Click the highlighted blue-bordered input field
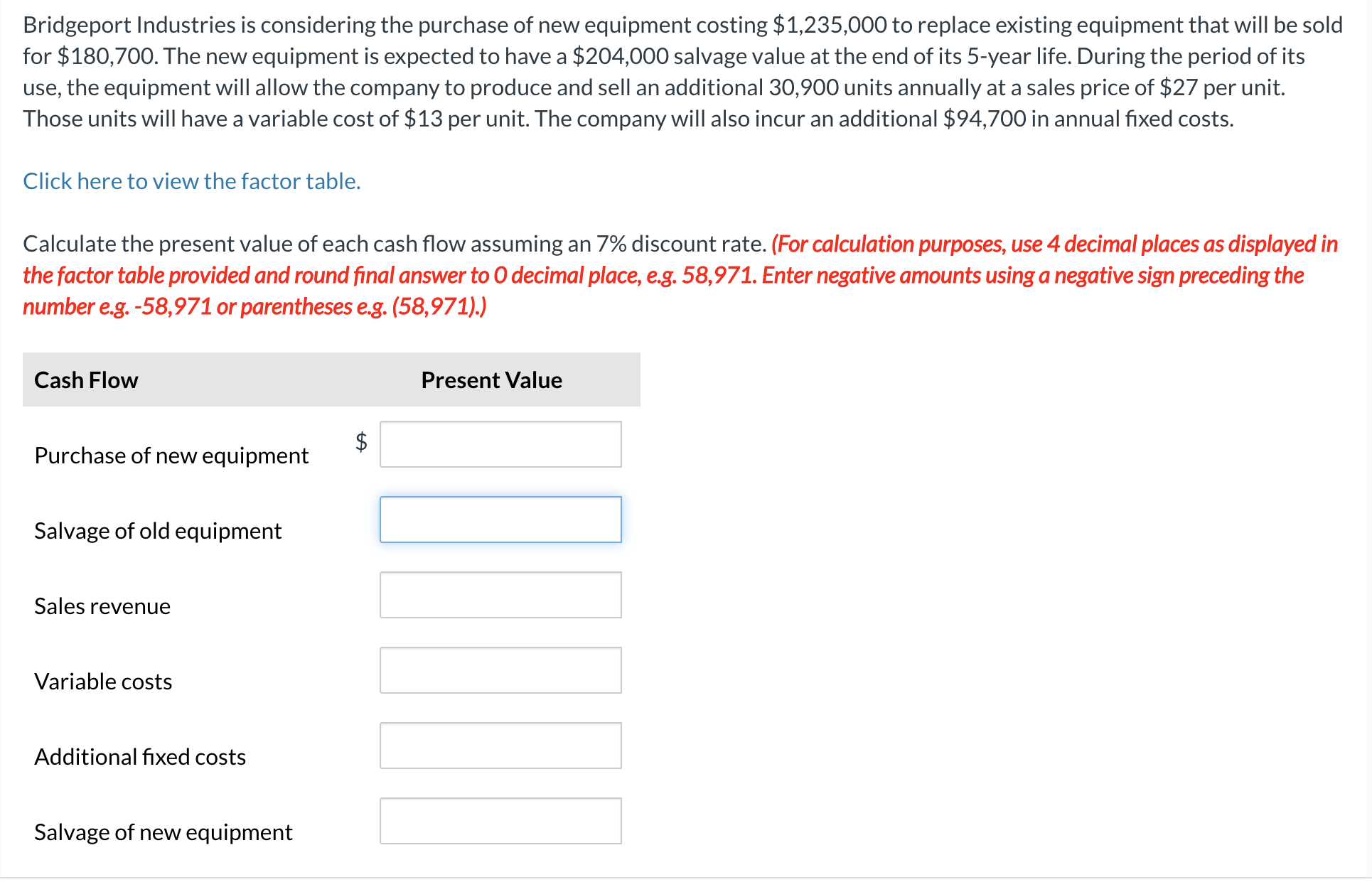The height and width of the screenshot is (887, 1372). pos(500,520)
